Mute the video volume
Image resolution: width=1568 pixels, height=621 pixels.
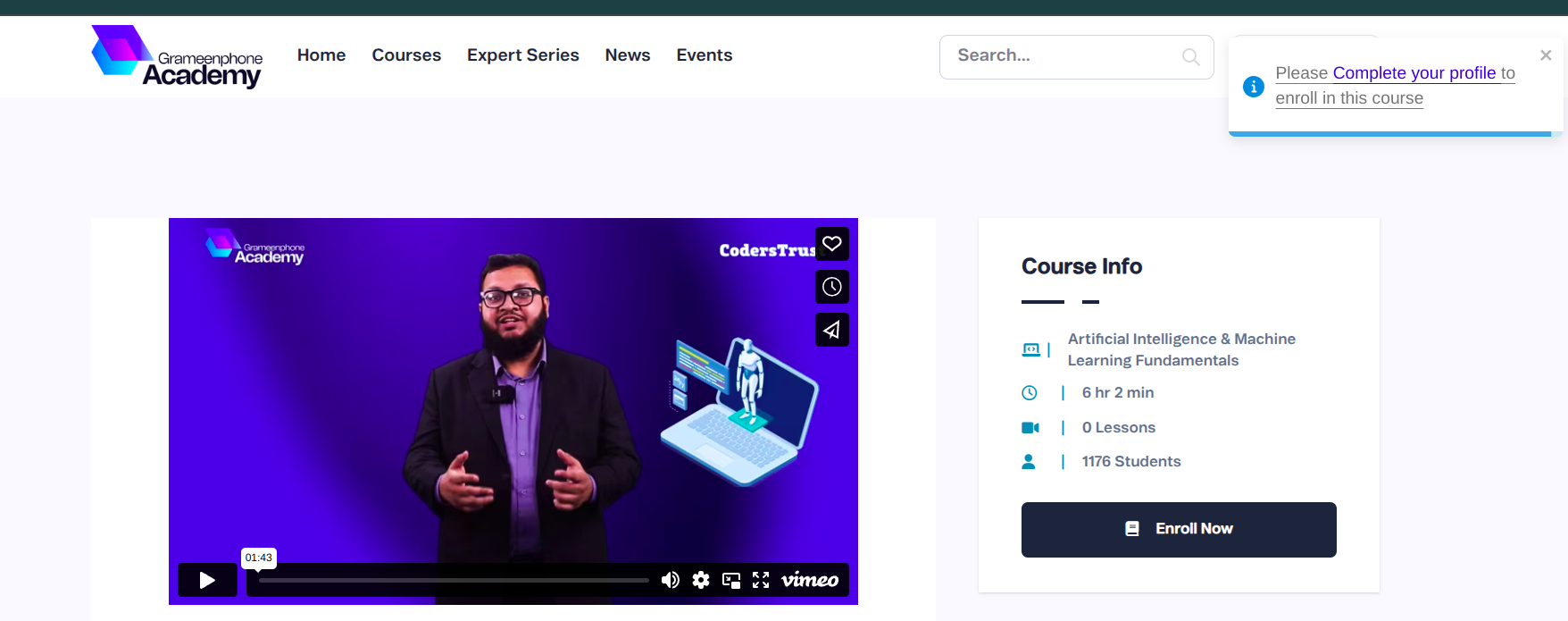pos(670,581)
